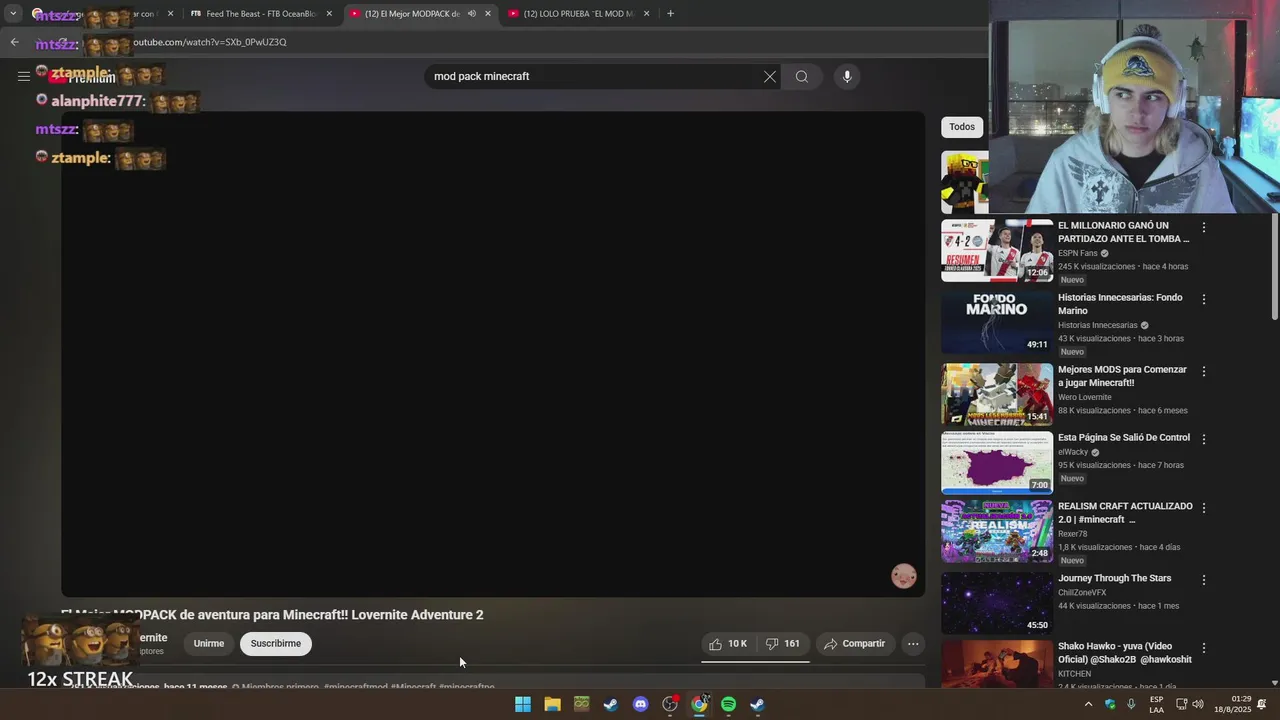Open ESP LAA language switcher
The height and width of the screenshot is (720, 1280).
coord(1156,704)
